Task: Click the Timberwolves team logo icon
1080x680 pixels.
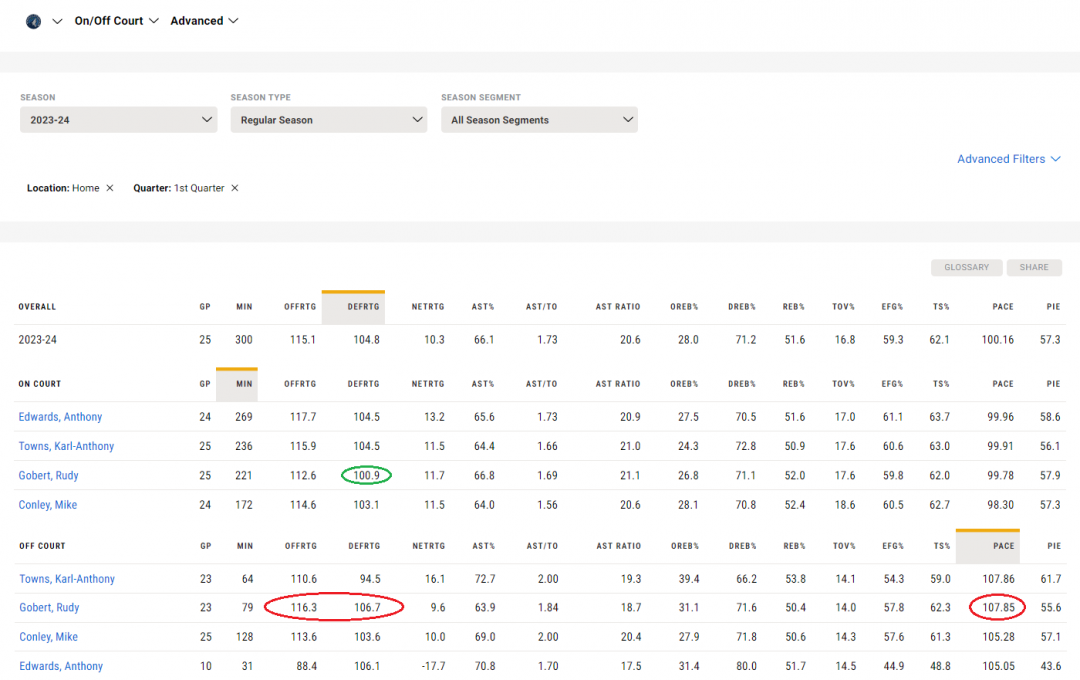Action: 33,21
